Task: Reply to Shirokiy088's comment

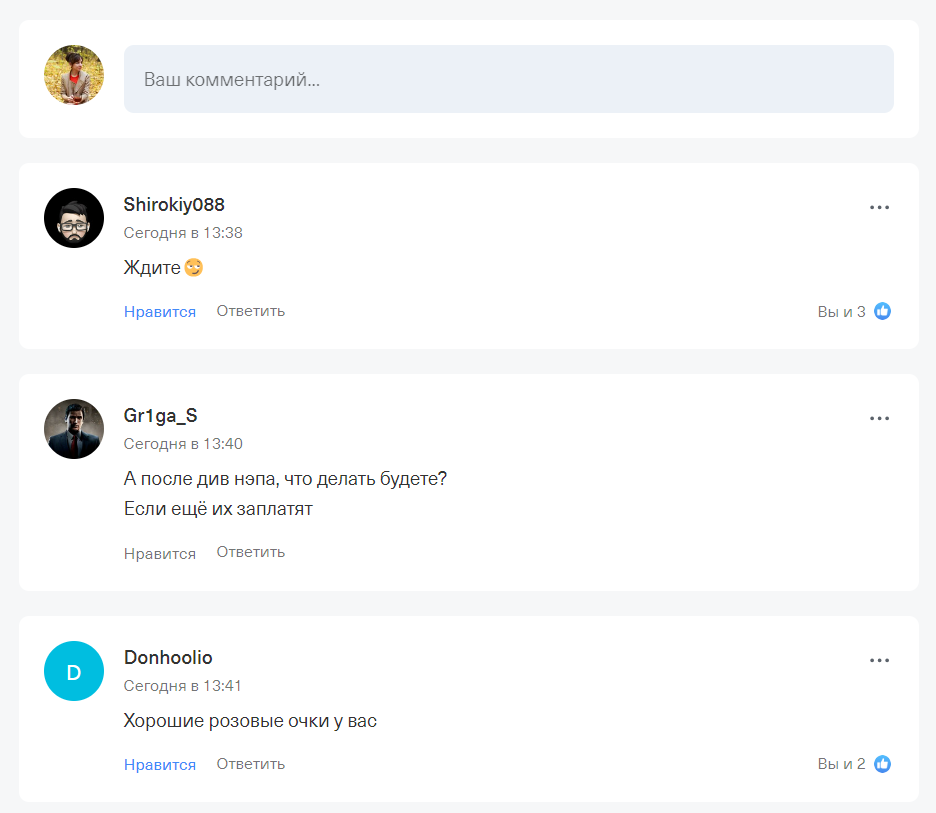Action: click(250, 311)
